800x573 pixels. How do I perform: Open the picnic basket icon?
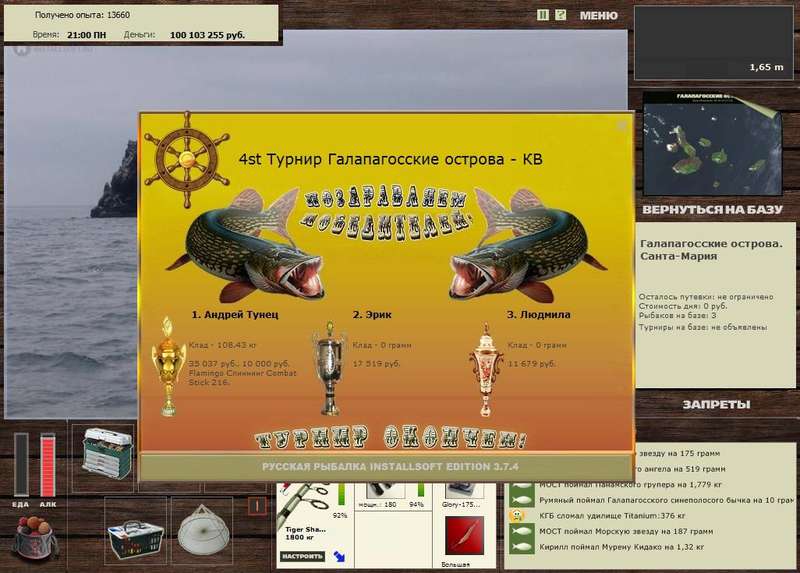136,539
